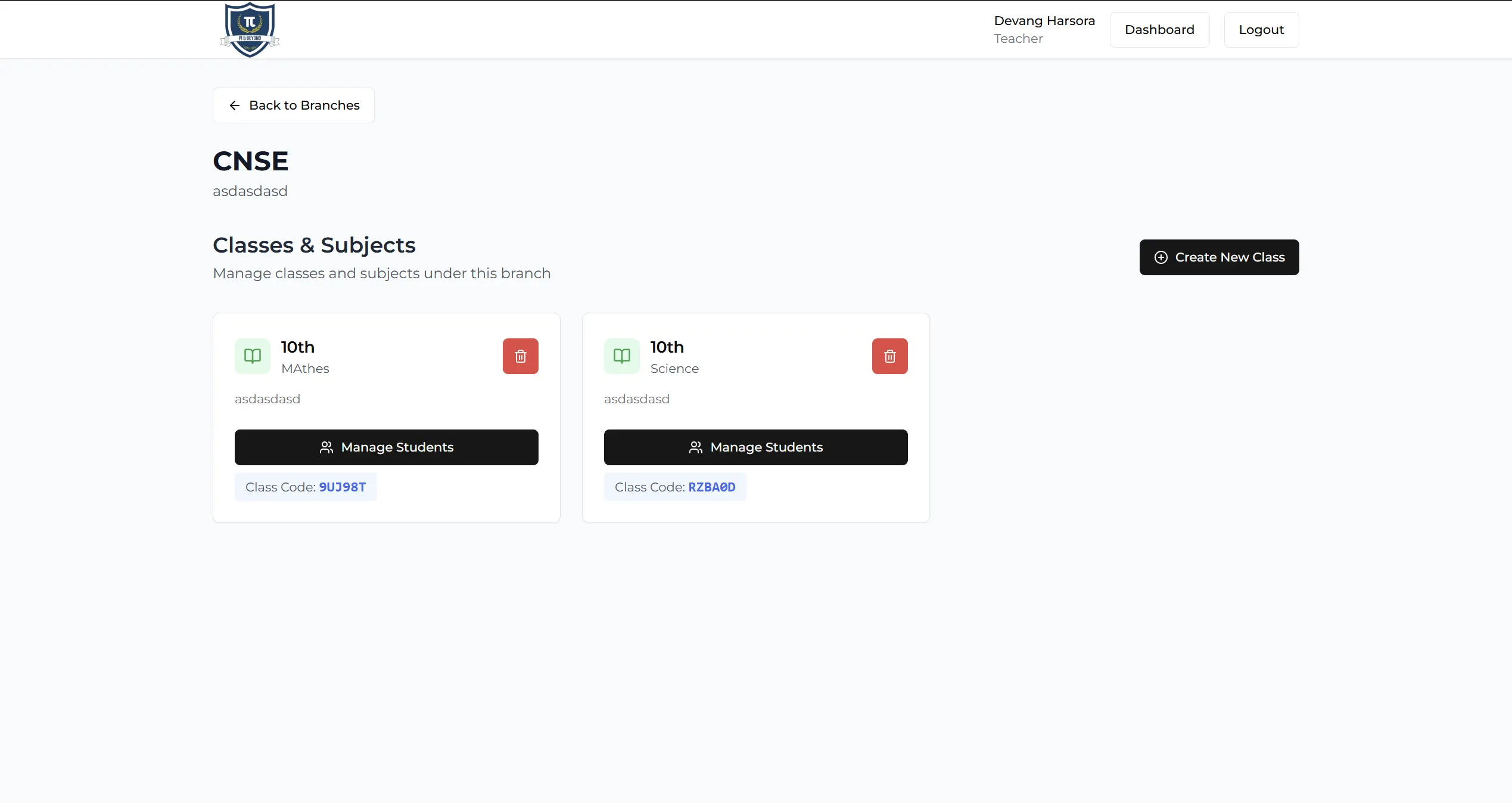Viewport: 1512px width, 803px height.
Task: Click people icon on Science Manage Students
Action: [696, 447]
